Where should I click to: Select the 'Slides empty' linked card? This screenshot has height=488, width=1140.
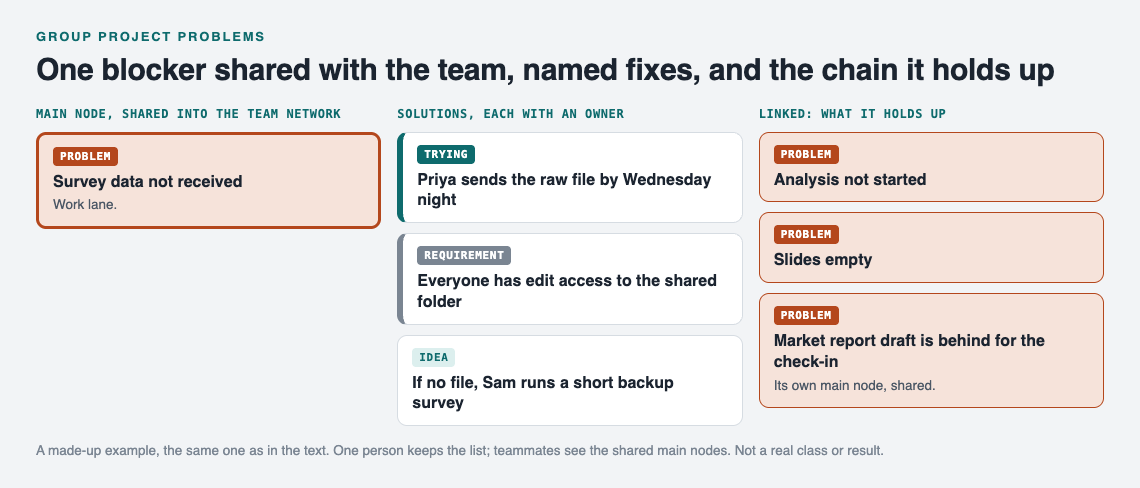coord(931,247)
